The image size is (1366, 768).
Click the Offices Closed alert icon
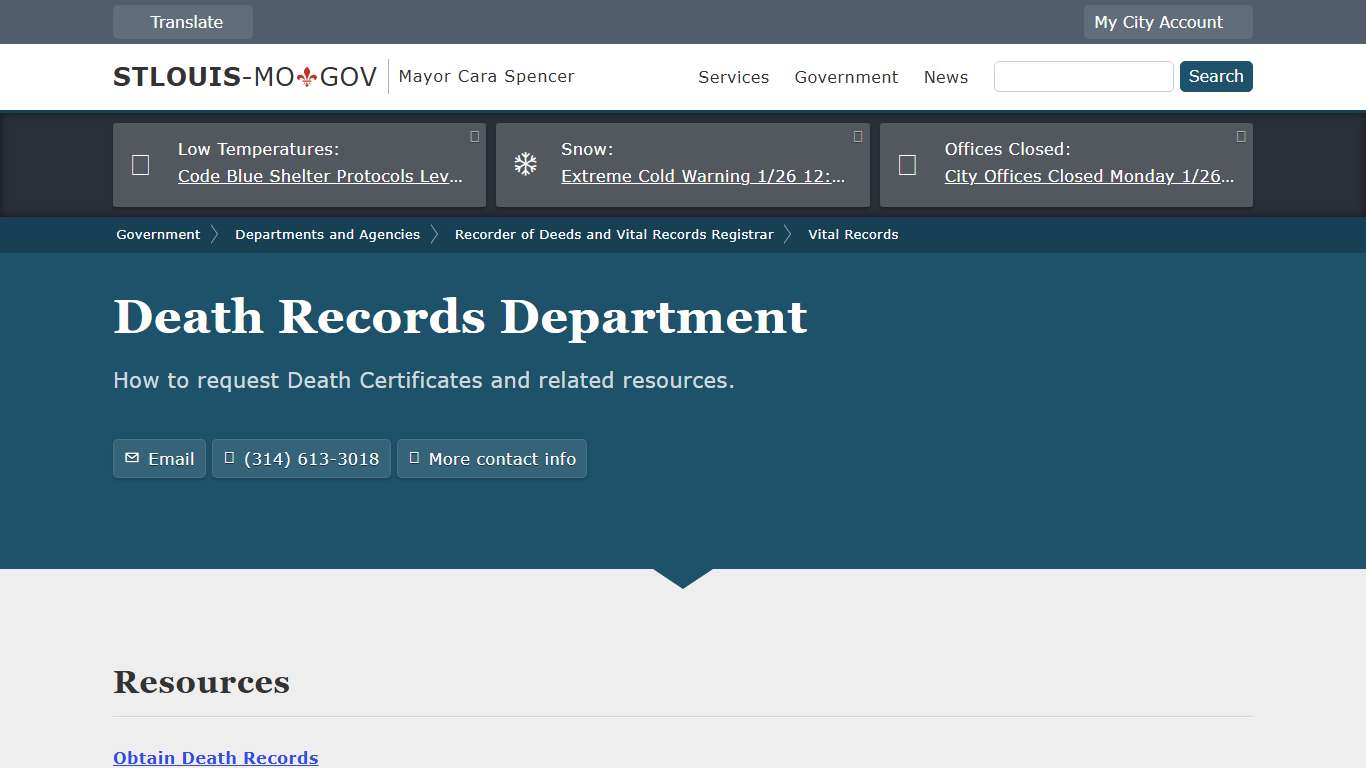(x=907, y=163)
